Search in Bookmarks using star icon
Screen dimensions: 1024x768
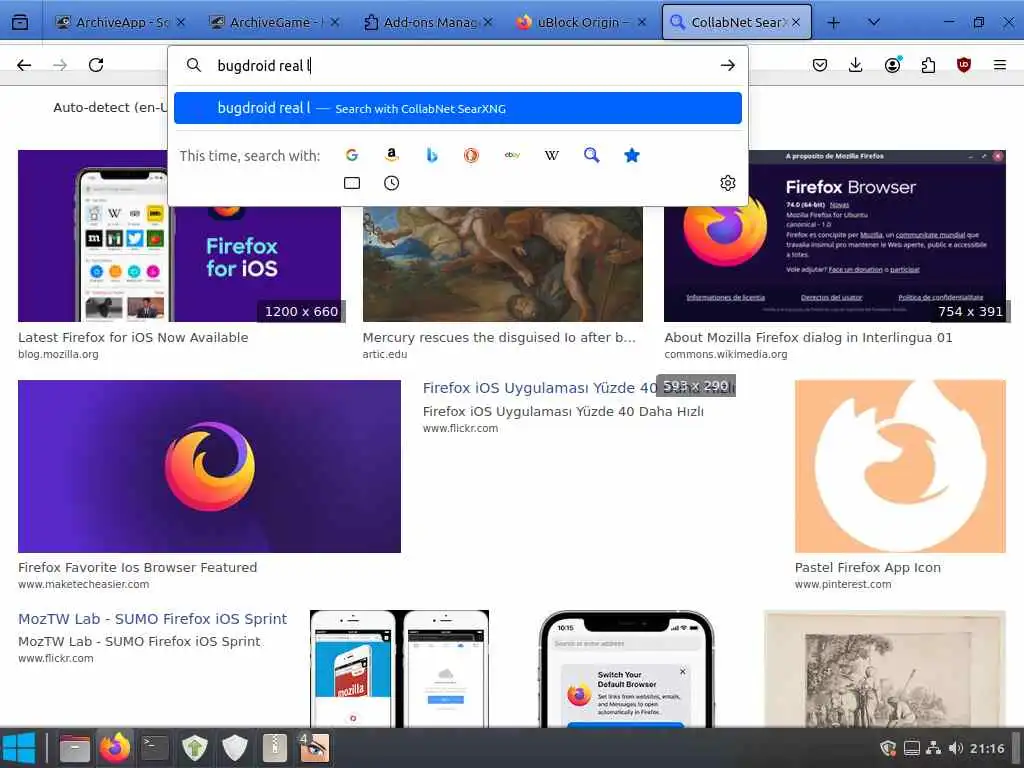point(632,155)
